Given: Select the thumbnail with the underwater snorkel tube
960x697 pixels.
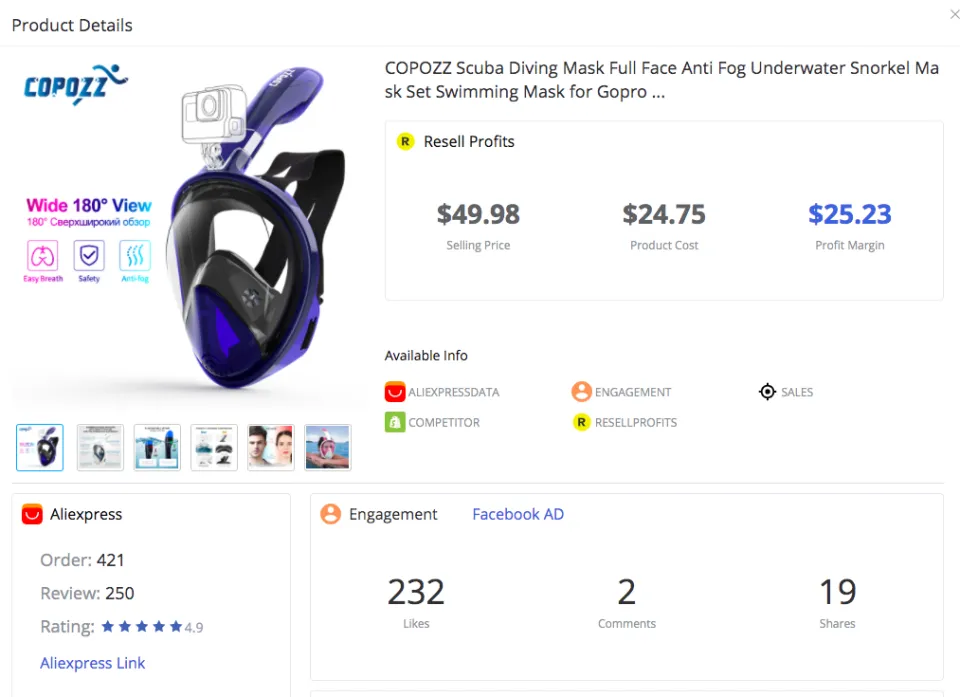Looking at the screenshot, I should point(156,447).
